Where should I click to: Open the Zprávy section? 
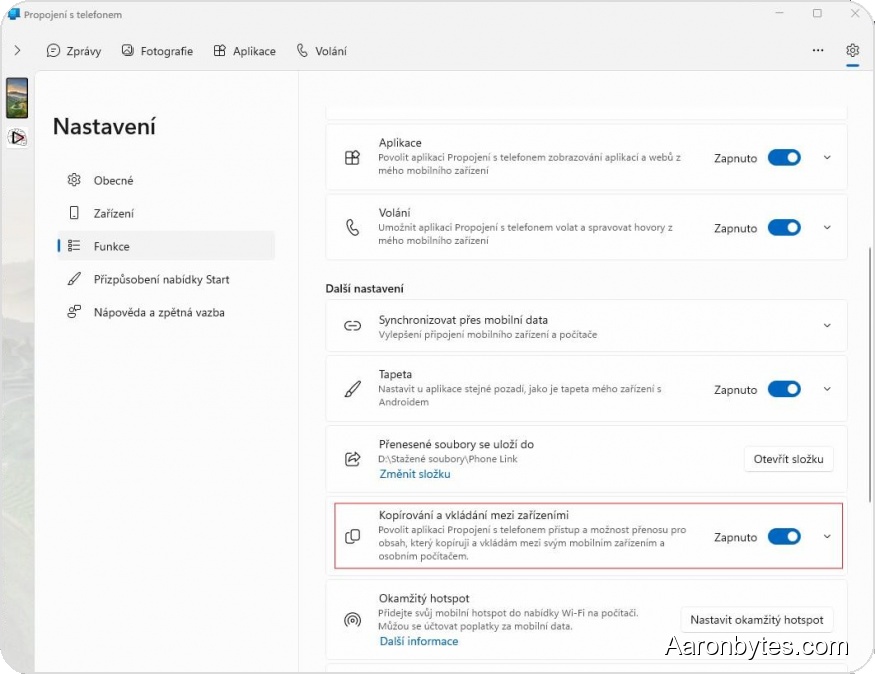click(74, 51)
